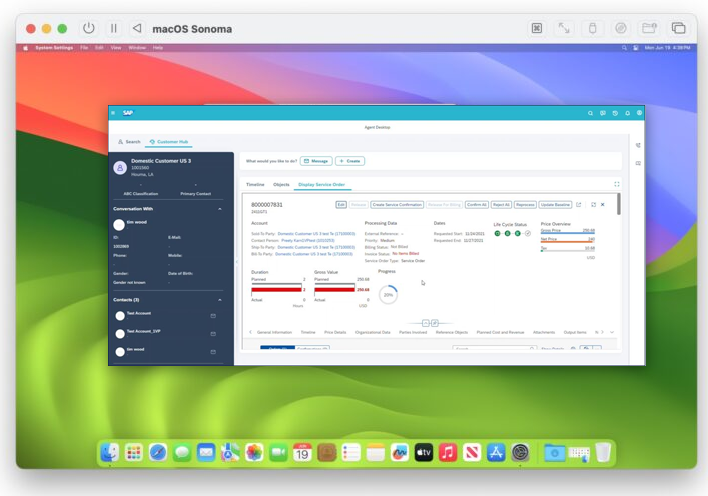The width and height of the screenshot is (708, 496).
Task: Pin the service order header section
Action: [x=435, y=323]
